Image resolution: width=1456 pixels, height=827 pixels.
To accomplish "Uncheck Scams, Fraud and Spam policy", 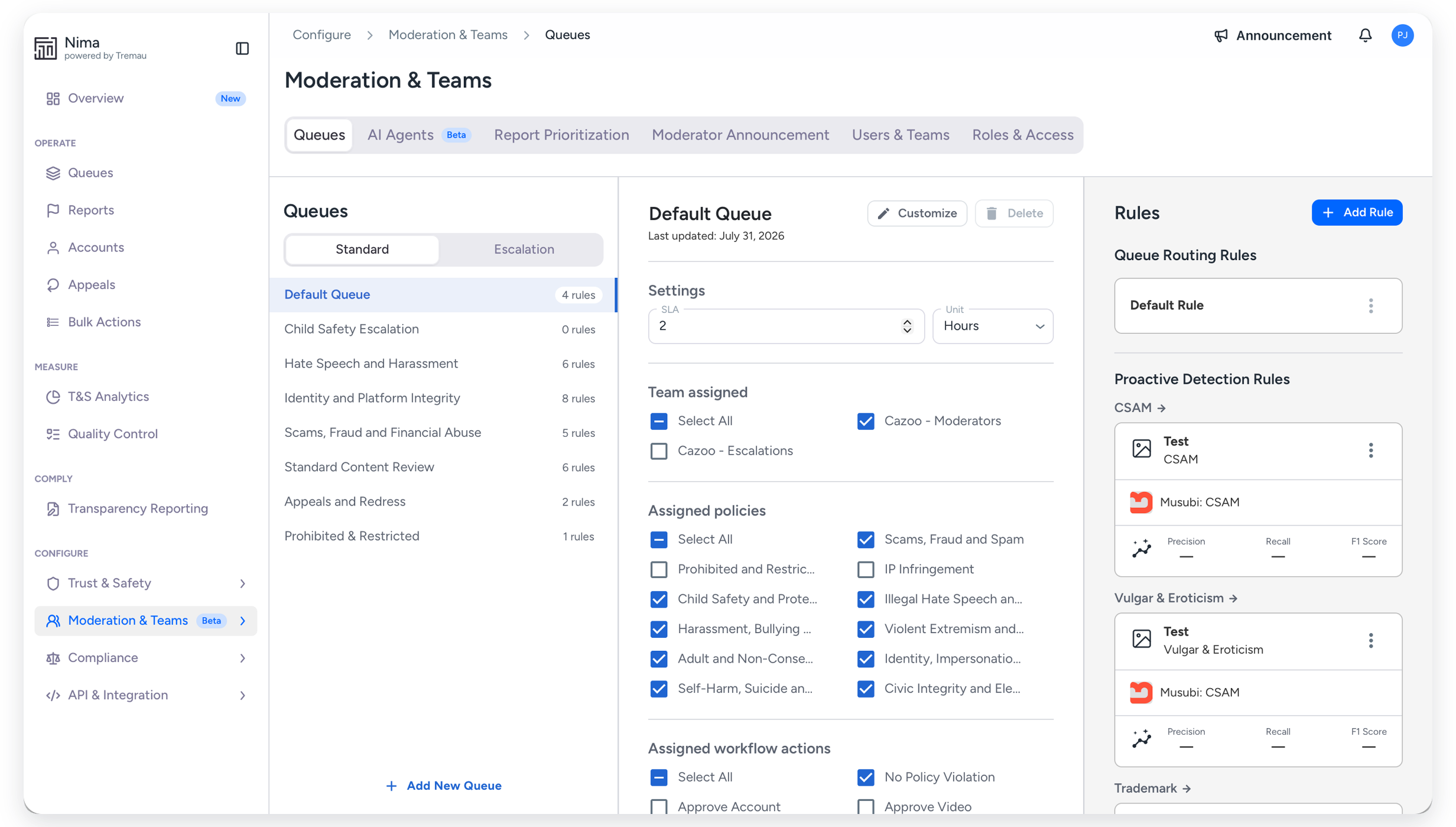I will [x=866, y=539].
